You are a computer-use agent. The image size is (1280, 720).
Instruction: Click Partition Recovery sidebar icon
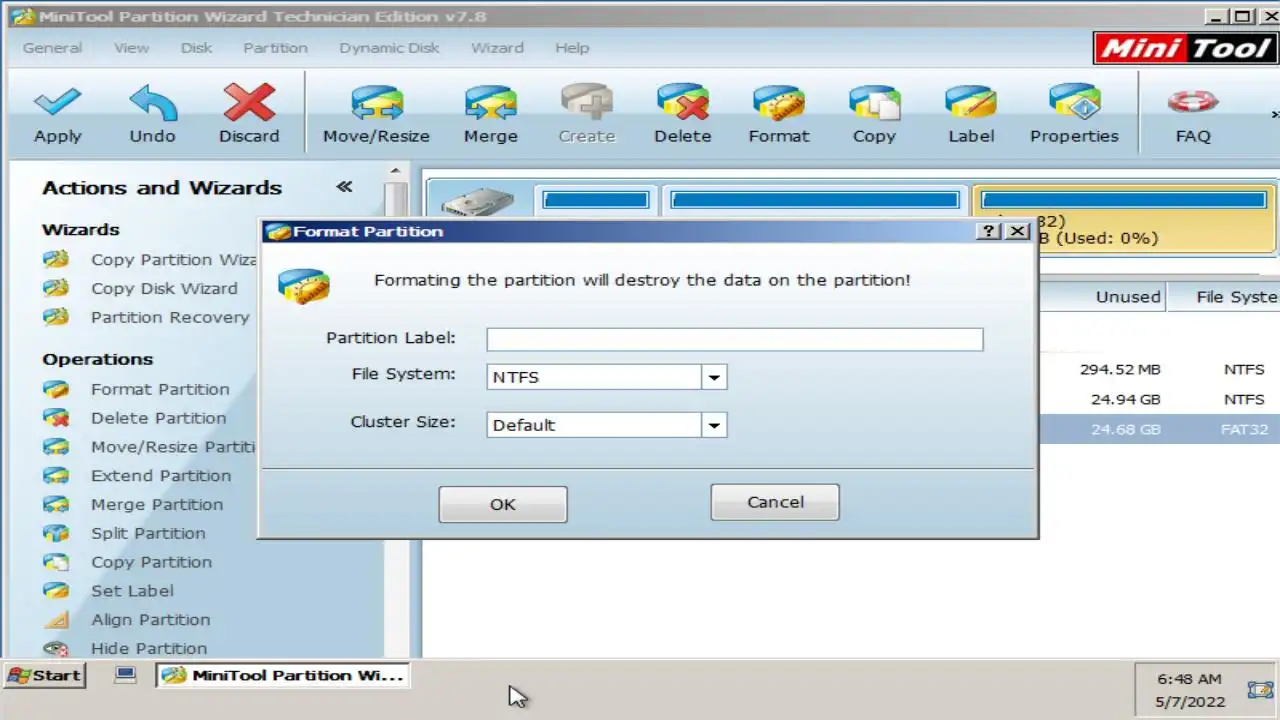click(x=56, y=317)
